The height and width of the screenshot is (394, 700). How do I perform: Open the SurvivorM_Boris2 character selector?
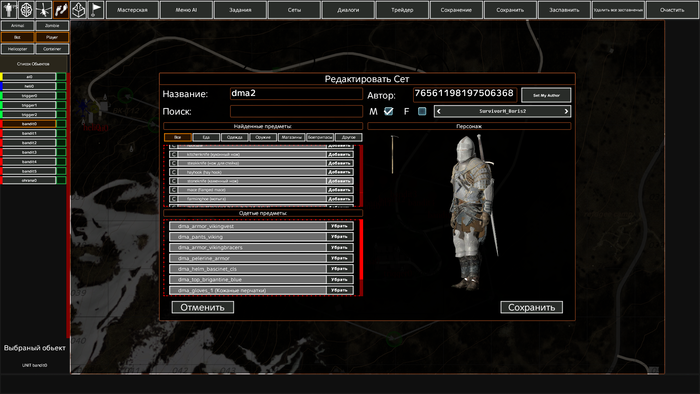(x=503, y=111)
